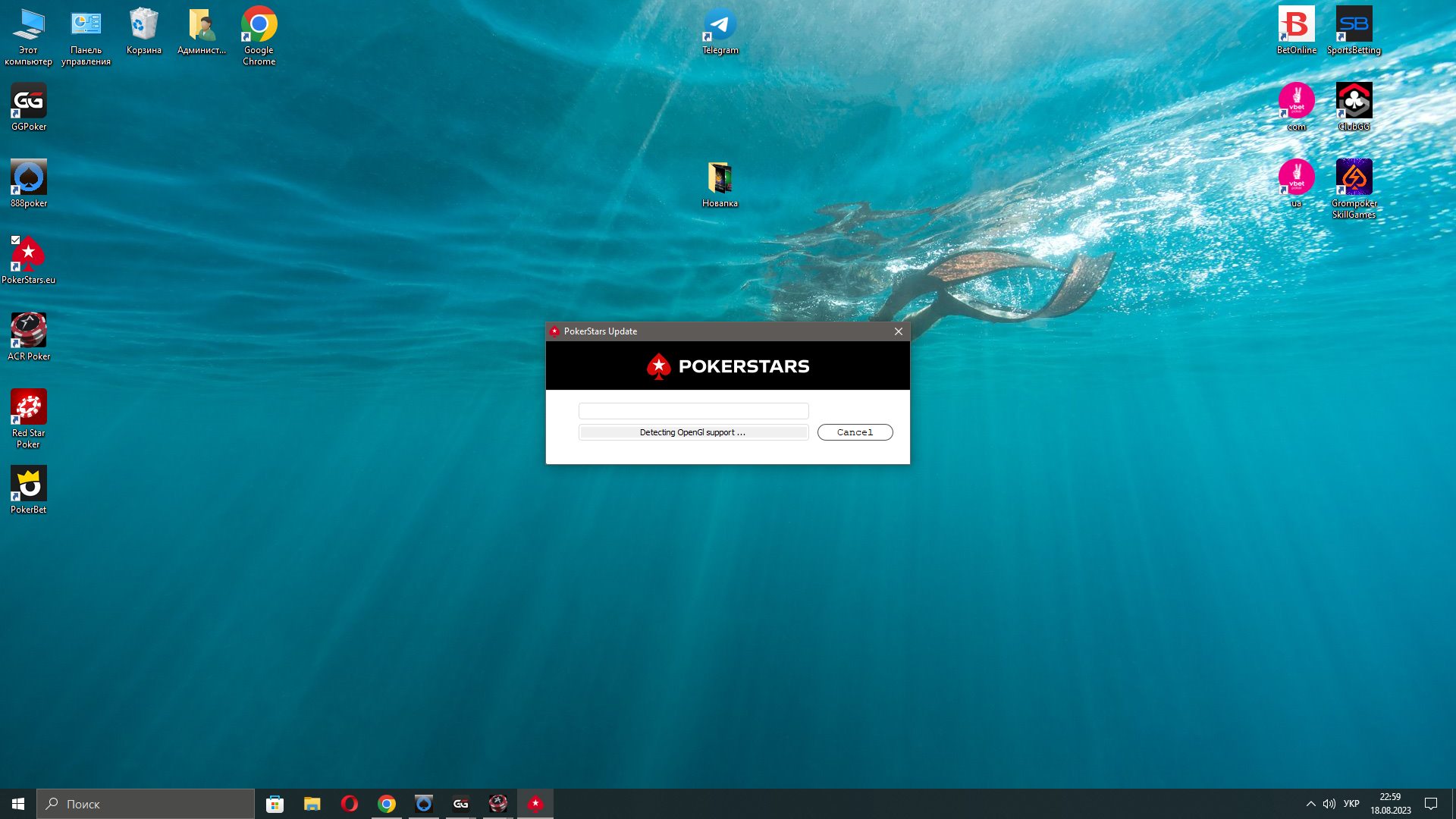The height and width of the screenshot is (819, 1456).
Task: Select the BetOnline desktop shortcut
Action: 1297,30
